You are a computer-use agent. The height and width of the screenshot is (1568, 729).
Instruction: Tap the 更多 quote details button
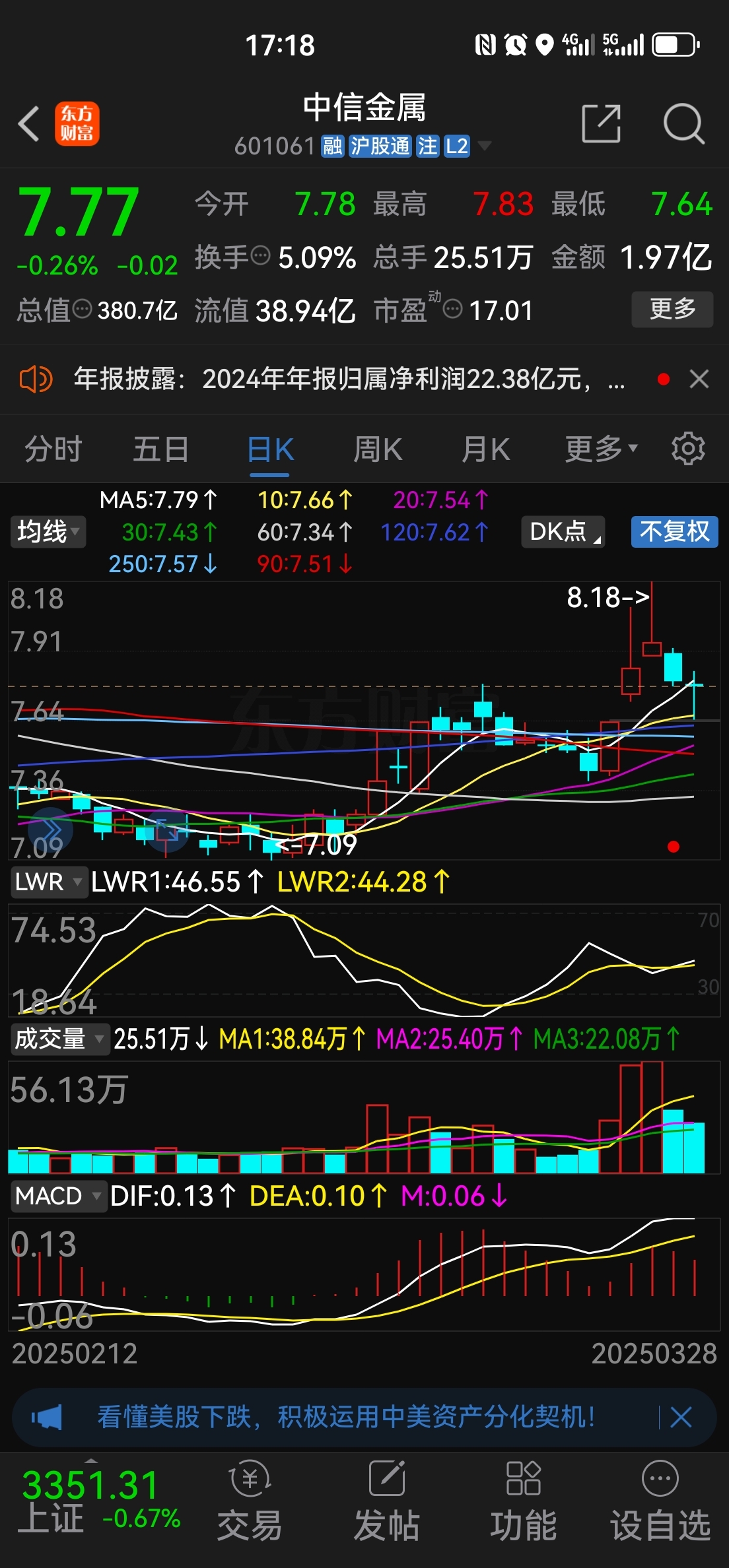pyautogui.click(x=672, y=309)
